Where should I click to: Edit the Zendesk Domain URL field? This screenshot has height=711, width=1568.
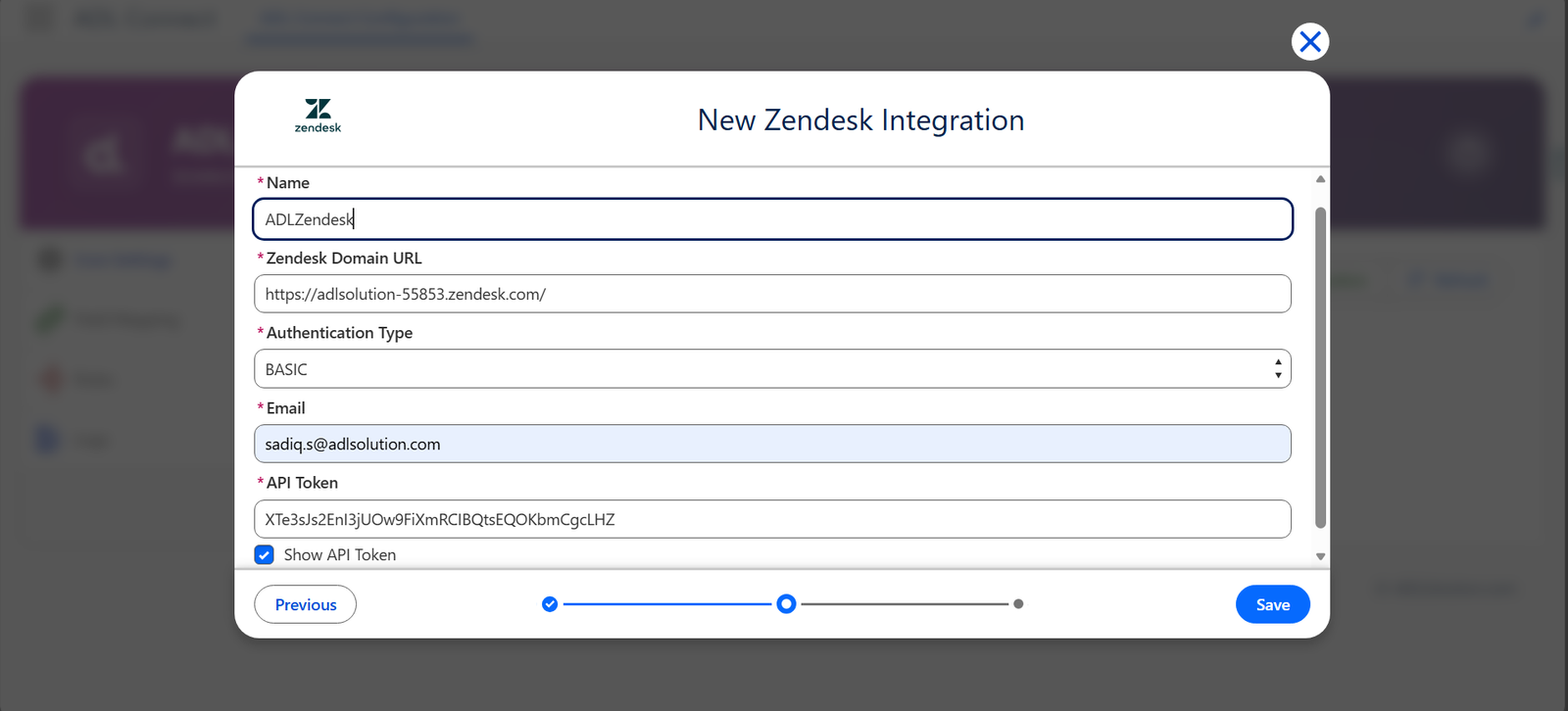[772, 294]
